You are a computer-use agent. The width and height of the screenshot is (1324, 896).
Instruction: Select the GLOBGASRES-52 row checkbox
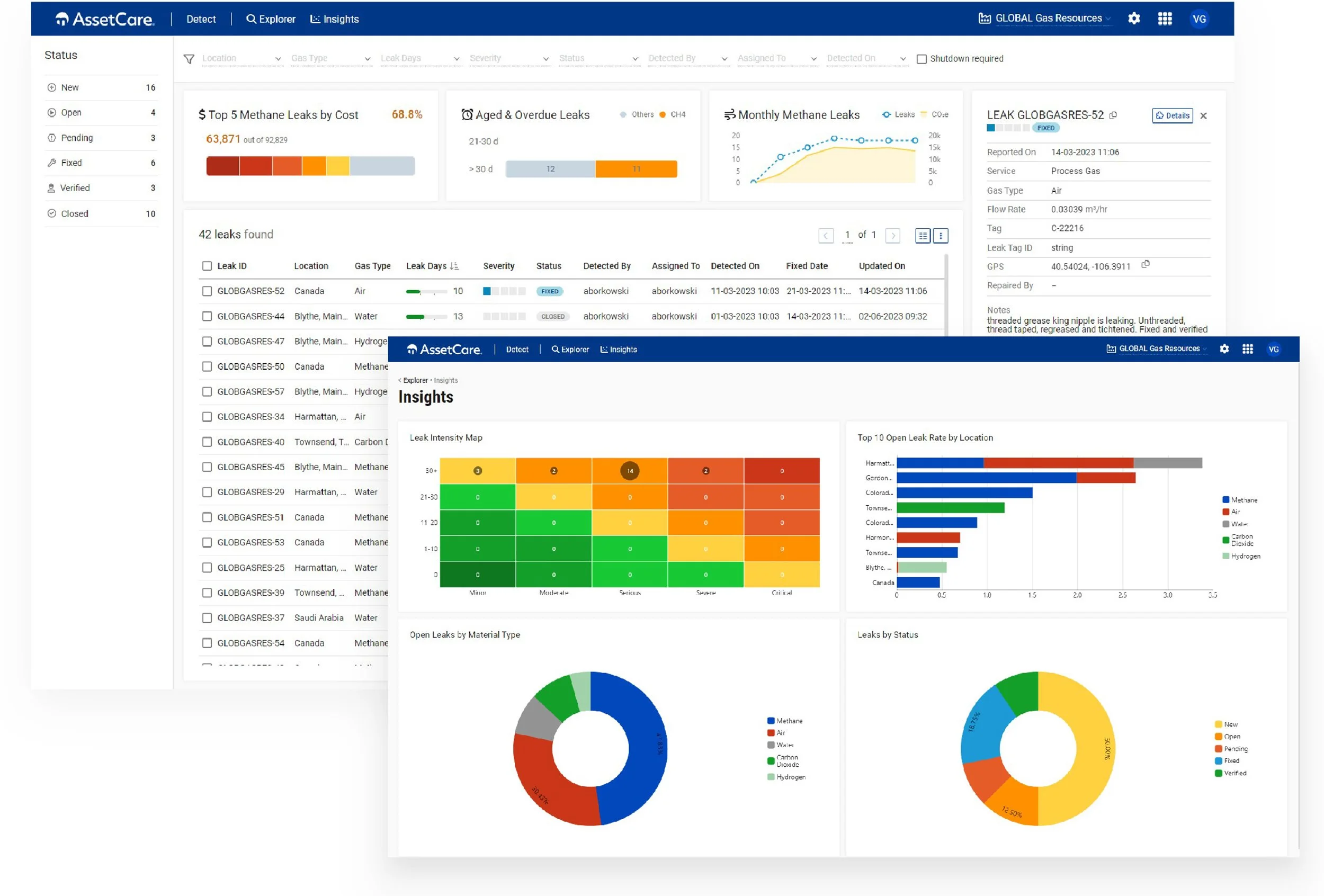[207, 291]
